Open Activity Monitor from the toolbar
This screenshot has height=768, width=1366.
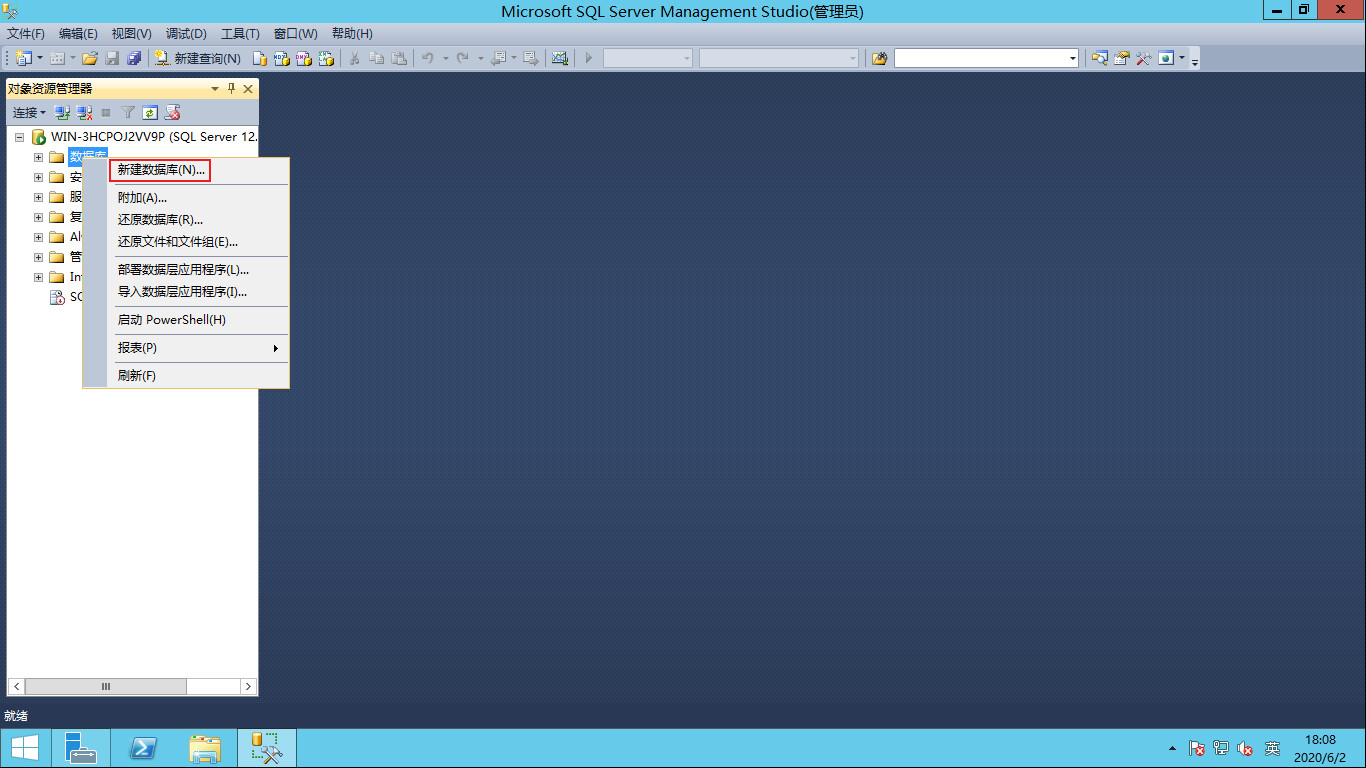(560, 58)
